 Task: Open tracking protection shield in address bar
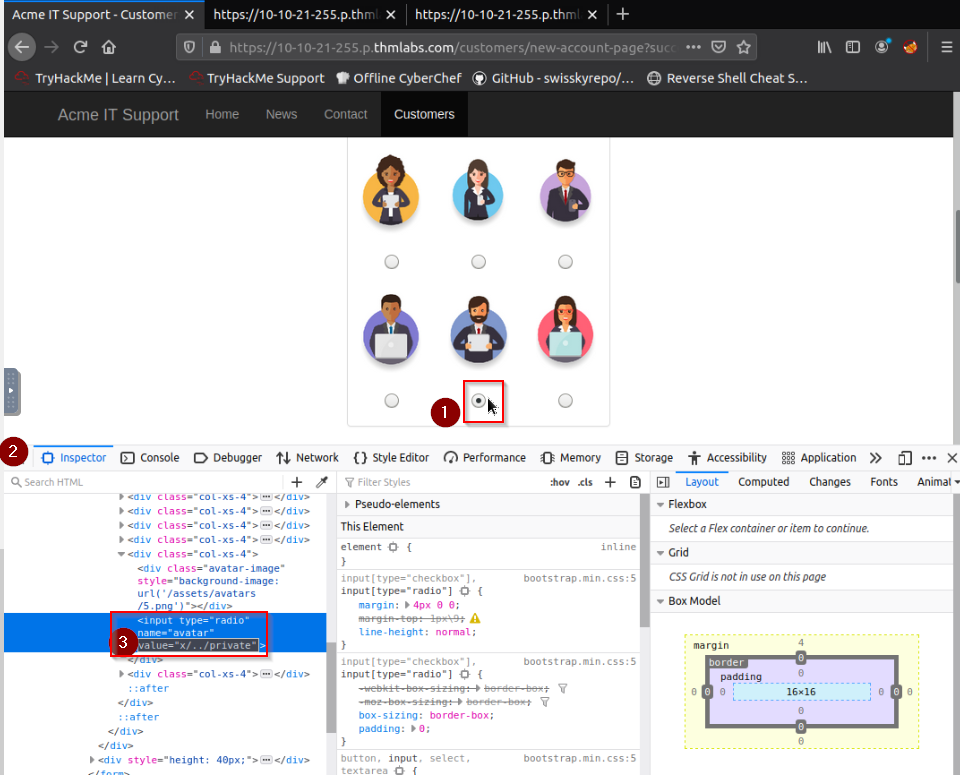click(x=189, y=47)
